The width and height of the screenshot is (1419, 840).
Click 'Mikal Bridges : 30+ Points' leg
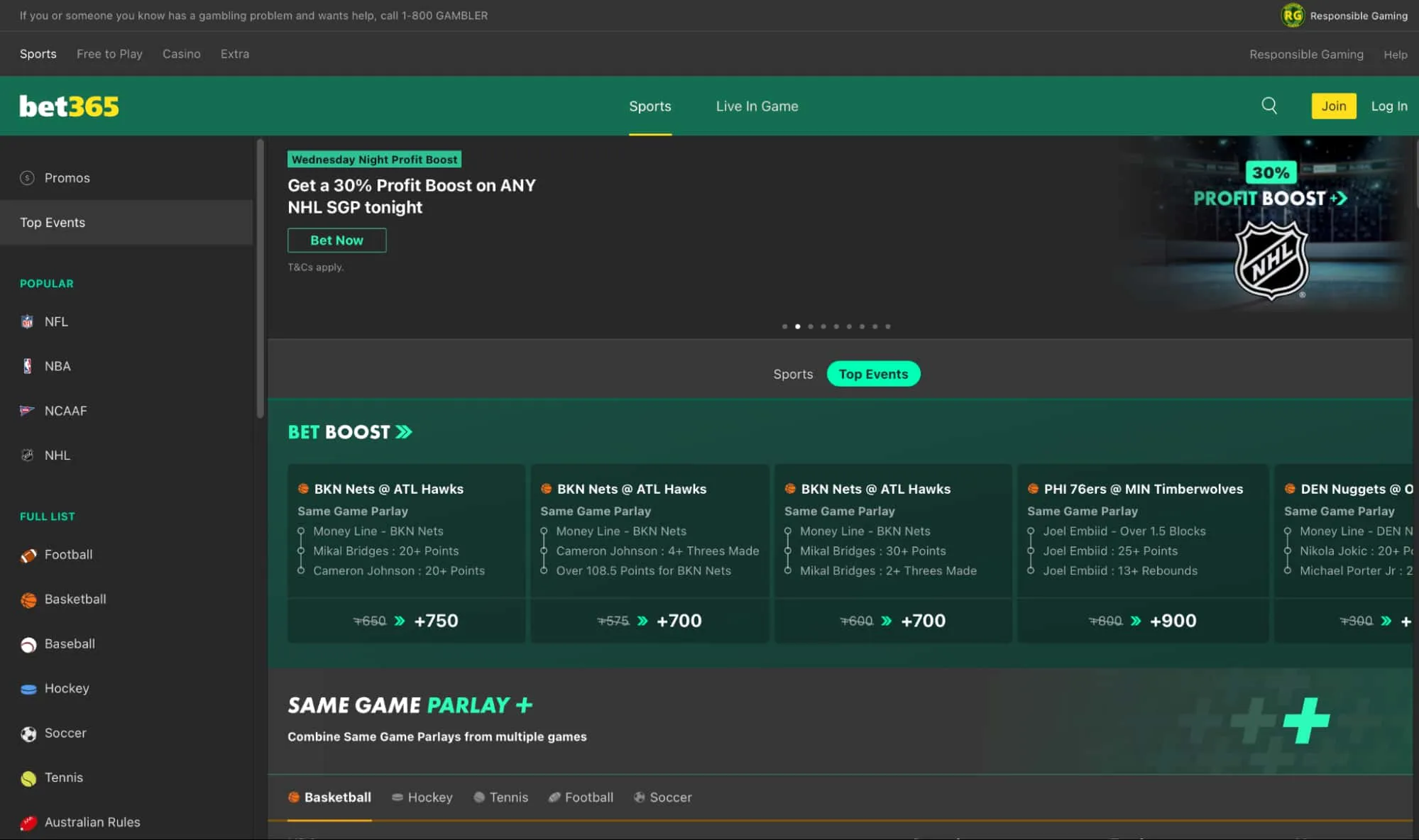(872, 551)
